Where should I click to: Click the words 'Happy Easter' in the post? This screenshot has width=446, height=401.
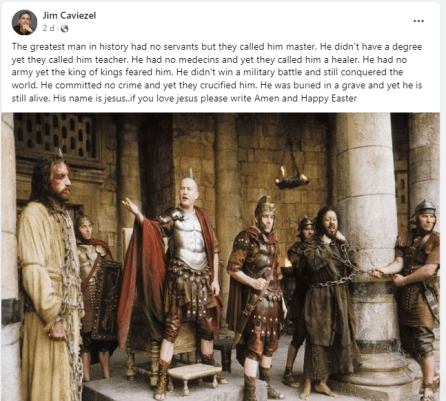click(x=329, y=98)
